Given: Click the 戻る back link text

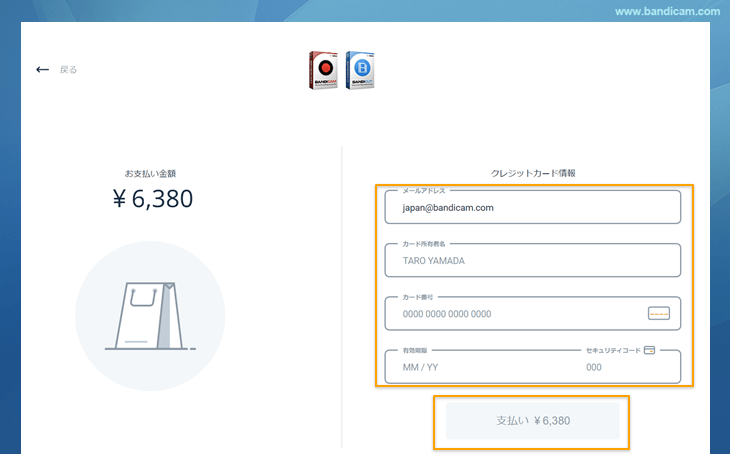Looking at the screenshot, I should (68, 70).
